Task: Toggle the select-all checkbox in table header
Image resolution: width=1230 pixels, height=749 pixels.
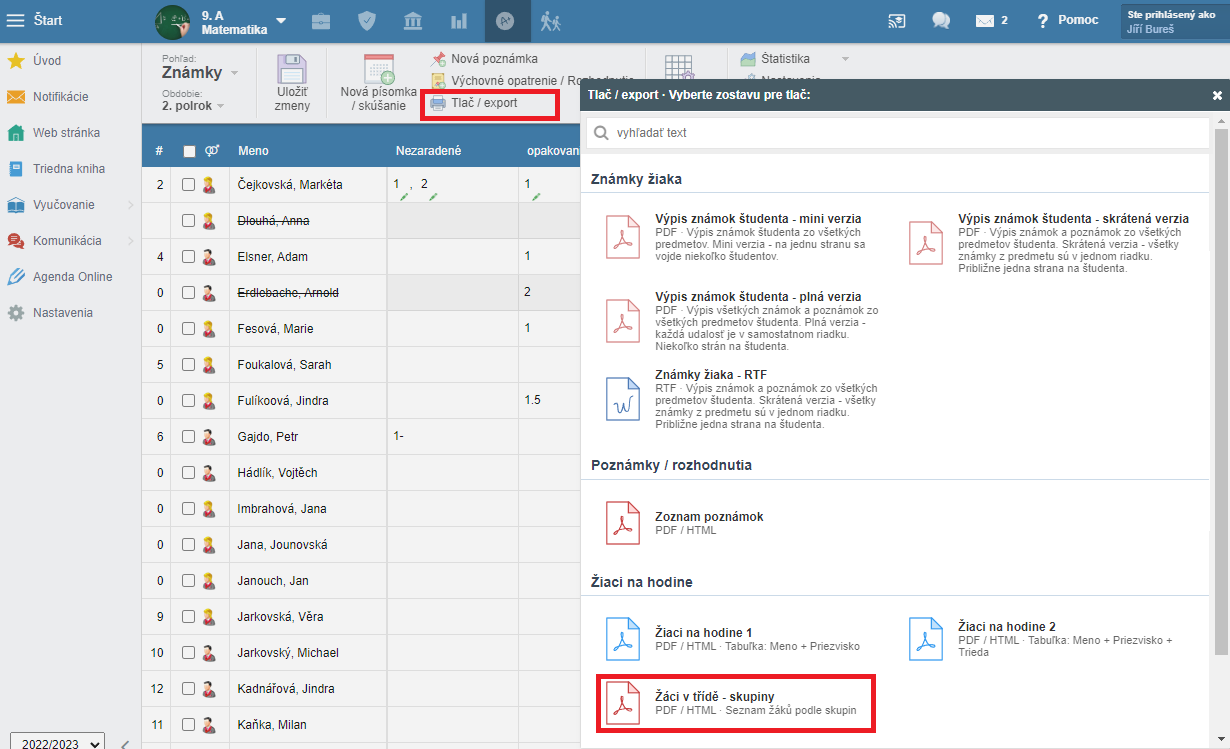Action: 189,152
